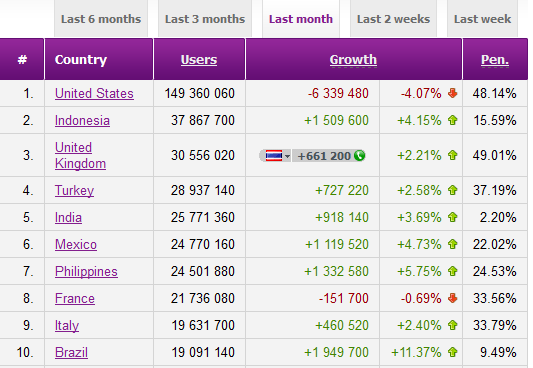This screenshot has width=533, height=368.
Task: Click the red down arrow in France row
Action: (452, 298)
